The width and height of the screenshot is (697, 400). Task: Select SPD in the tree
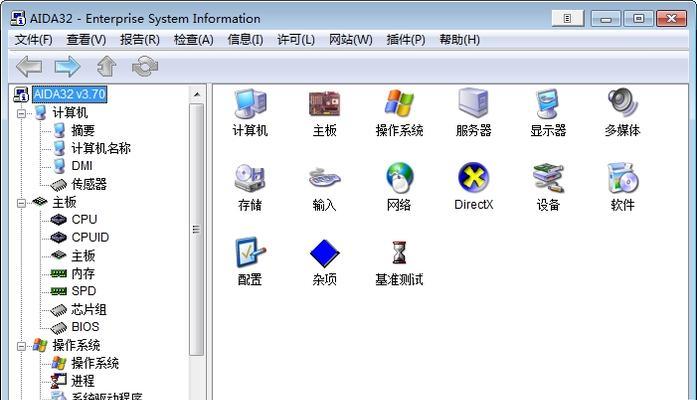coord(84,291)
